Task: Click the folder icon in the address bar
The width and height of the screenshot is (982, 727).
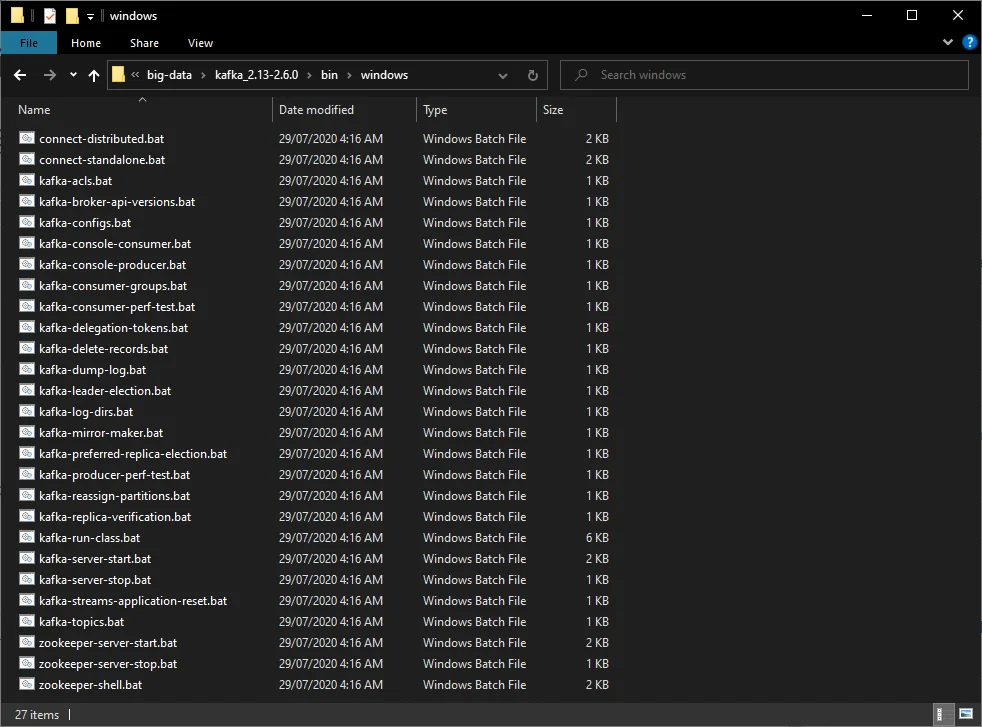Action: pyautogui.click(x=117, y=74)
